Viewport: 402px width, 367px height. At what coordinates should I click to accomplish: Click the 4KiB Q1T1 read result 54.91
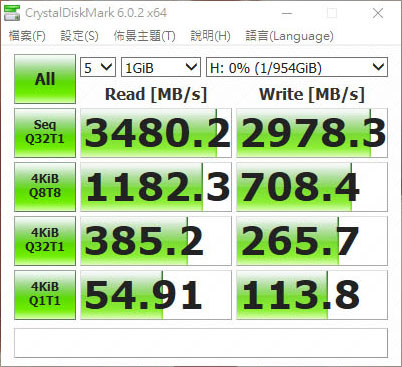click(x=156, y=295)
